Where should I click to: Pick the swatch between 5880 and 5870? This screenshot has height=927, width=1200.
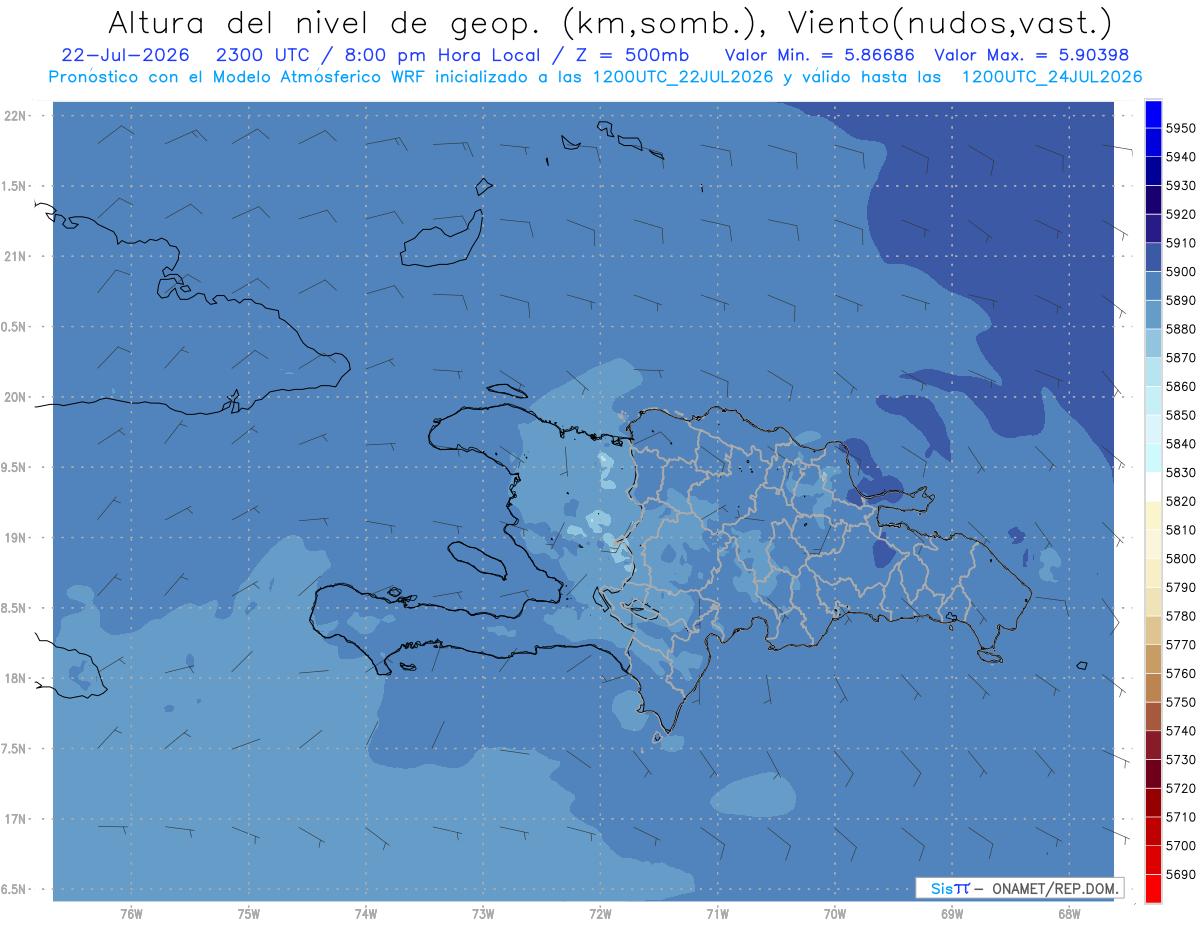click(x=1152, y=343)
